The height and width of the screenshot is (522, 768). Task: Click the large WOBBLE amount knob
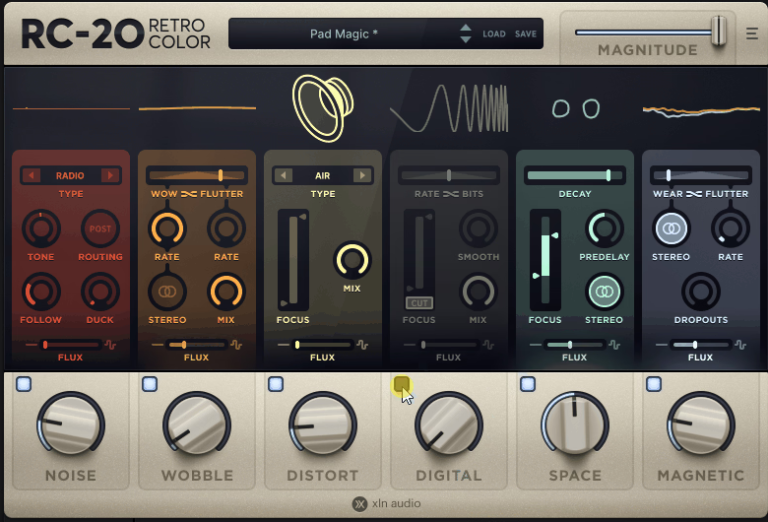click(x=197, y=424)
